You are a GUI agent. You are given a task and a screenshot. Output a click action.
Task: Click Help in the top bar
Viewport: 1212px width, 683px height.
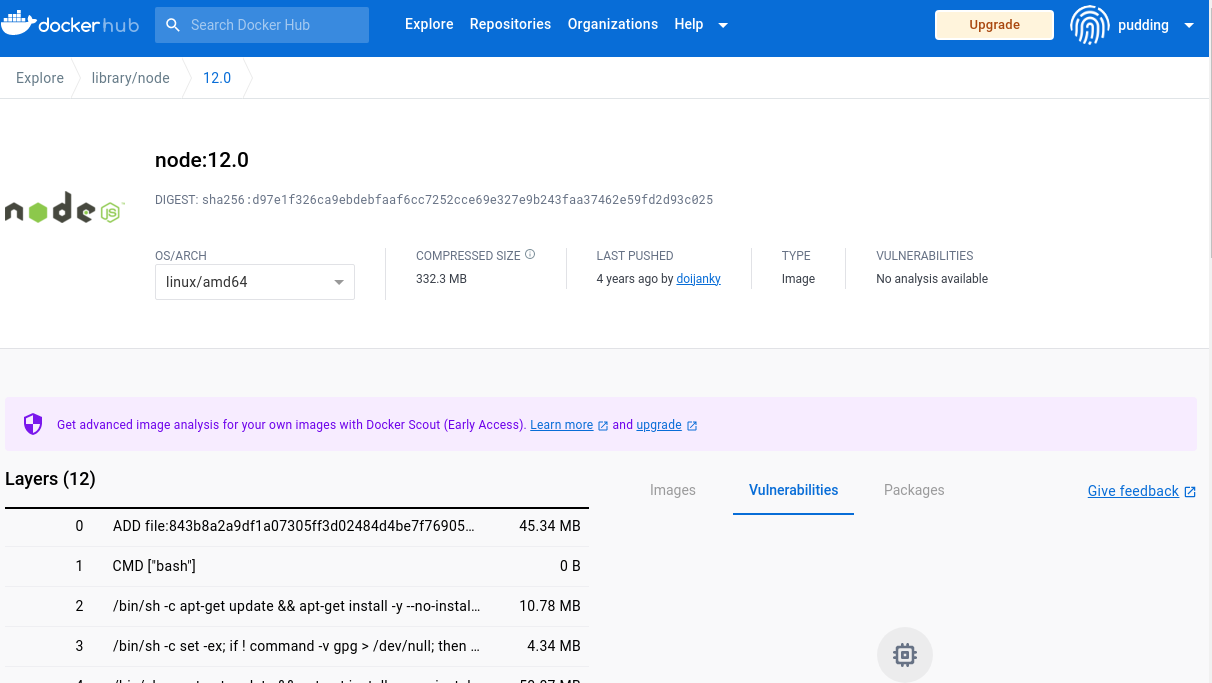tap(689, 24)
